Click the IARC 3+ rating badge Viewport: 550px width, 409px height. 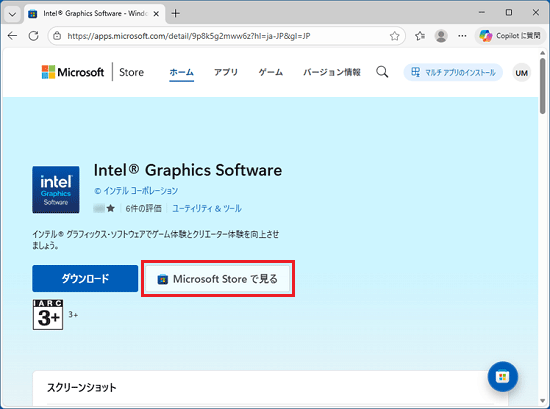click(48, 315)
